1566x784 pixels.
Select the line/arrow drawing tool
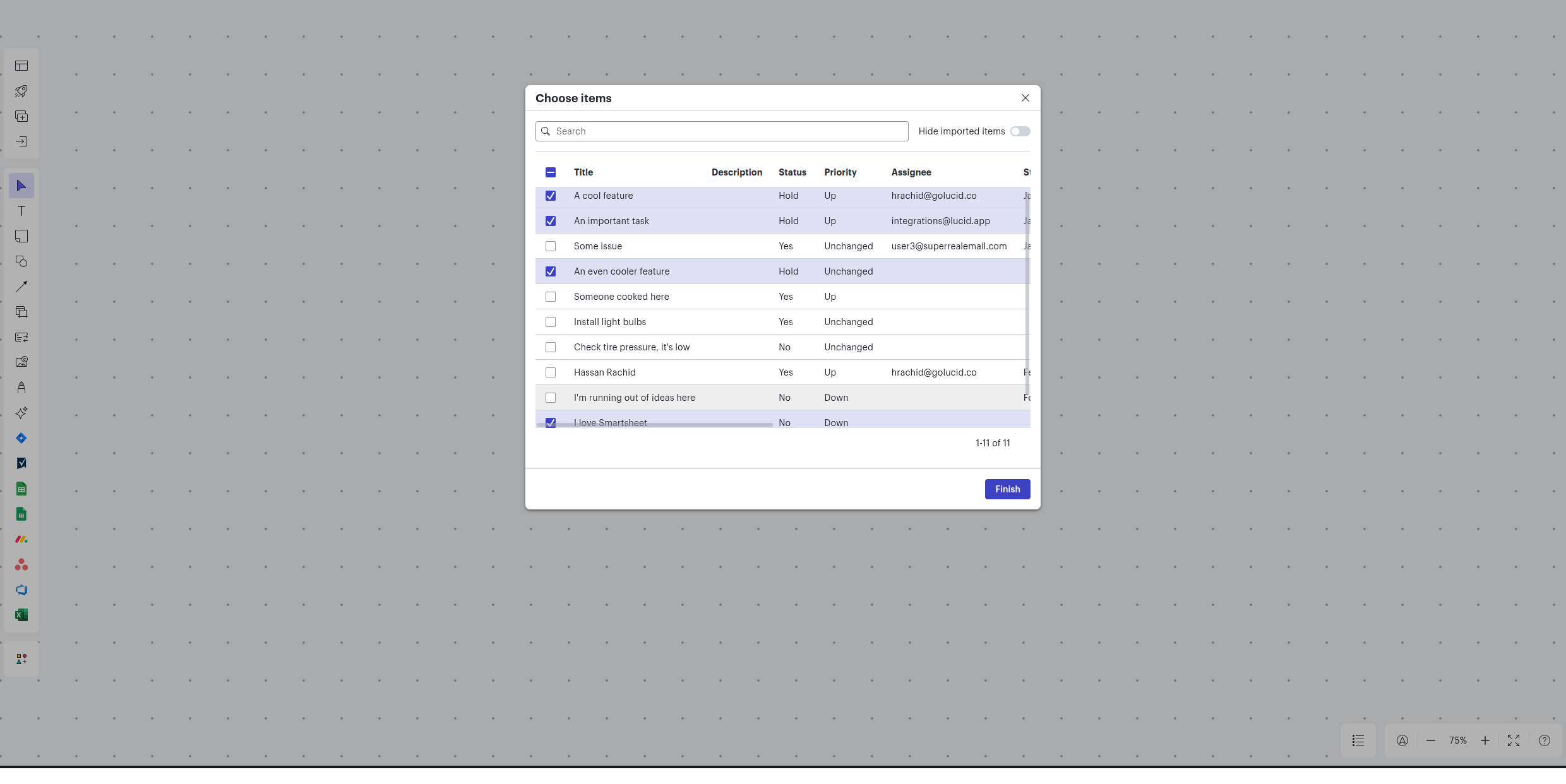tap(21, 287)
